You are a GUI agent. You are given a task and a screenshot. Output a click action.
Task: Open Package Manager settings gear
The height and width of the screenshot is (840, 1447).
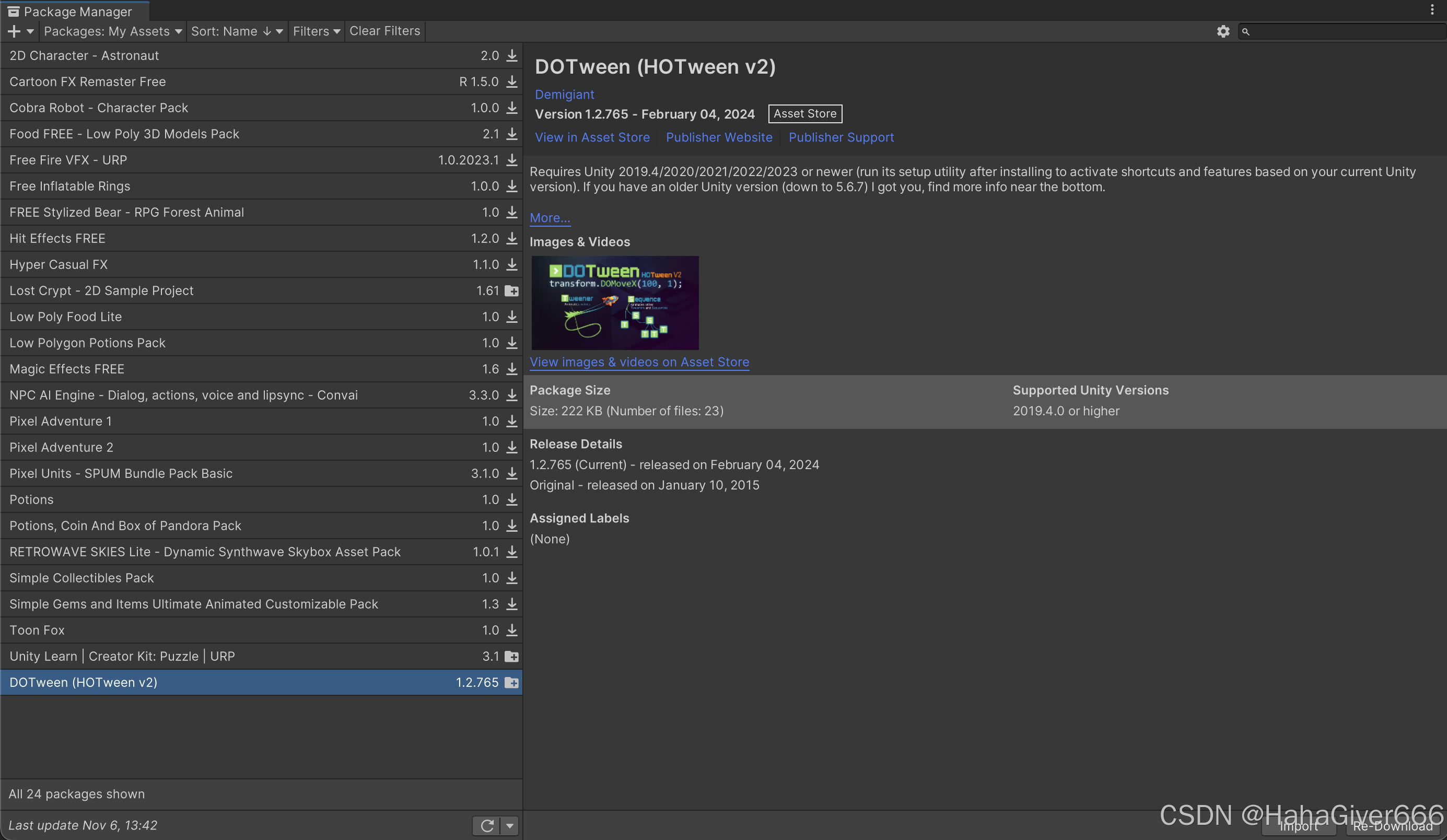pos(1223,31)
